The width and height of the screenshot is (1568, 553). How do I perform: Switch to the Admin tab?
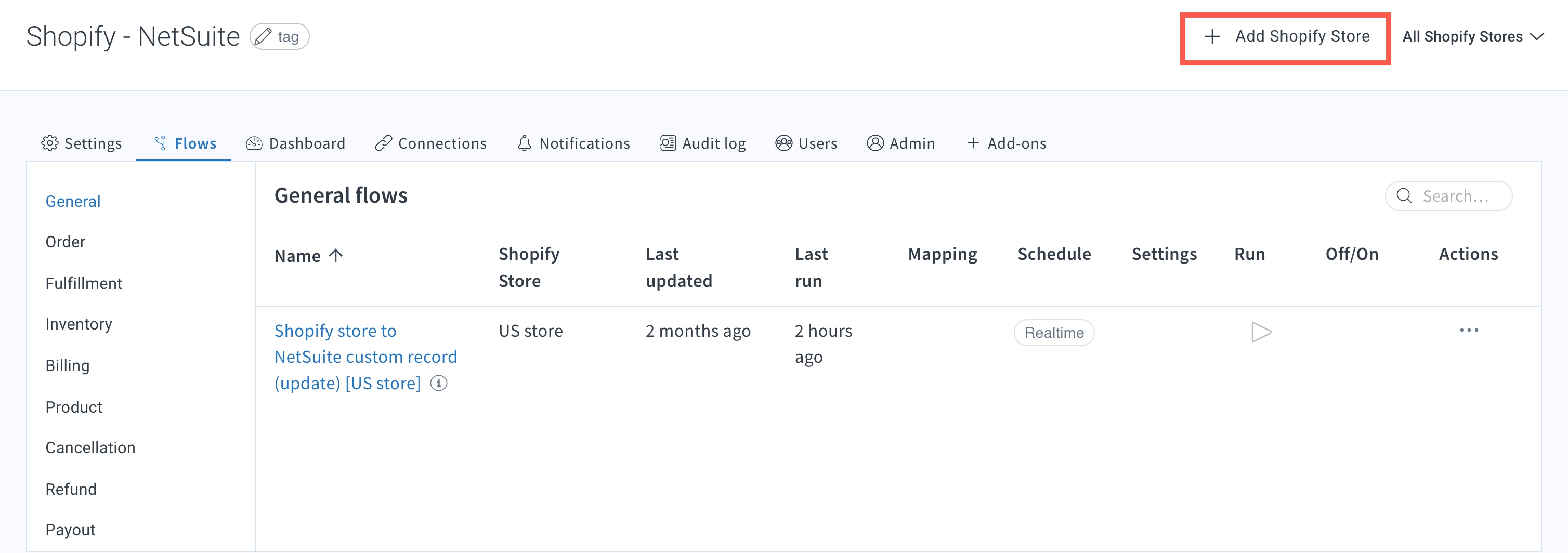901,143
